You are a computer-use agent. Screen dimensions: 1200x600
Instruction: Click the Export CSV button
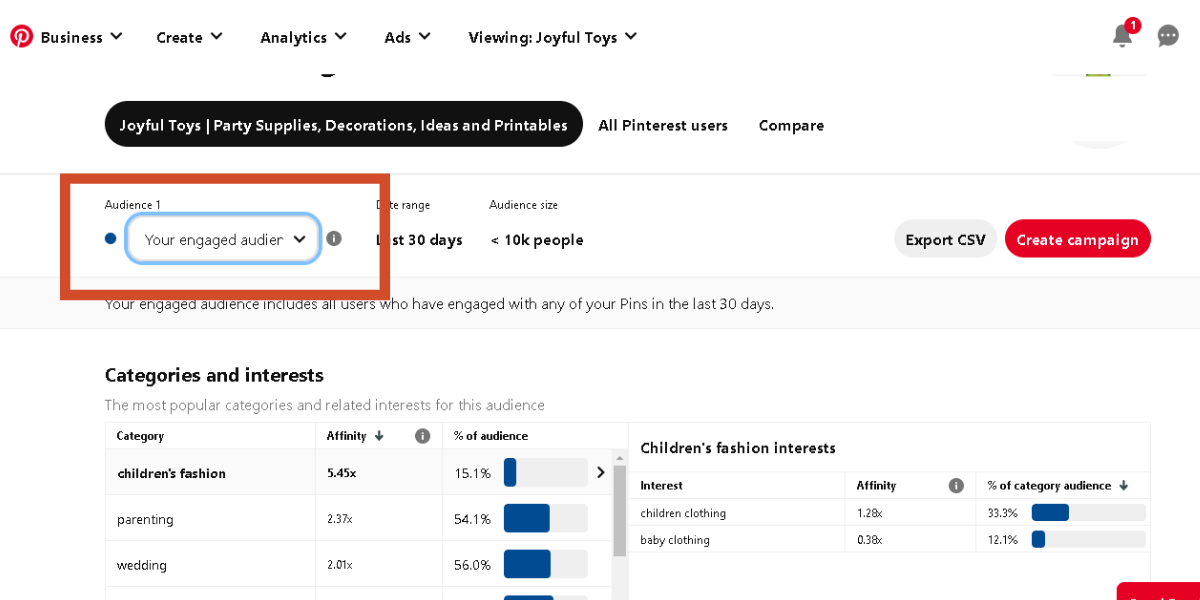[945, 239]
